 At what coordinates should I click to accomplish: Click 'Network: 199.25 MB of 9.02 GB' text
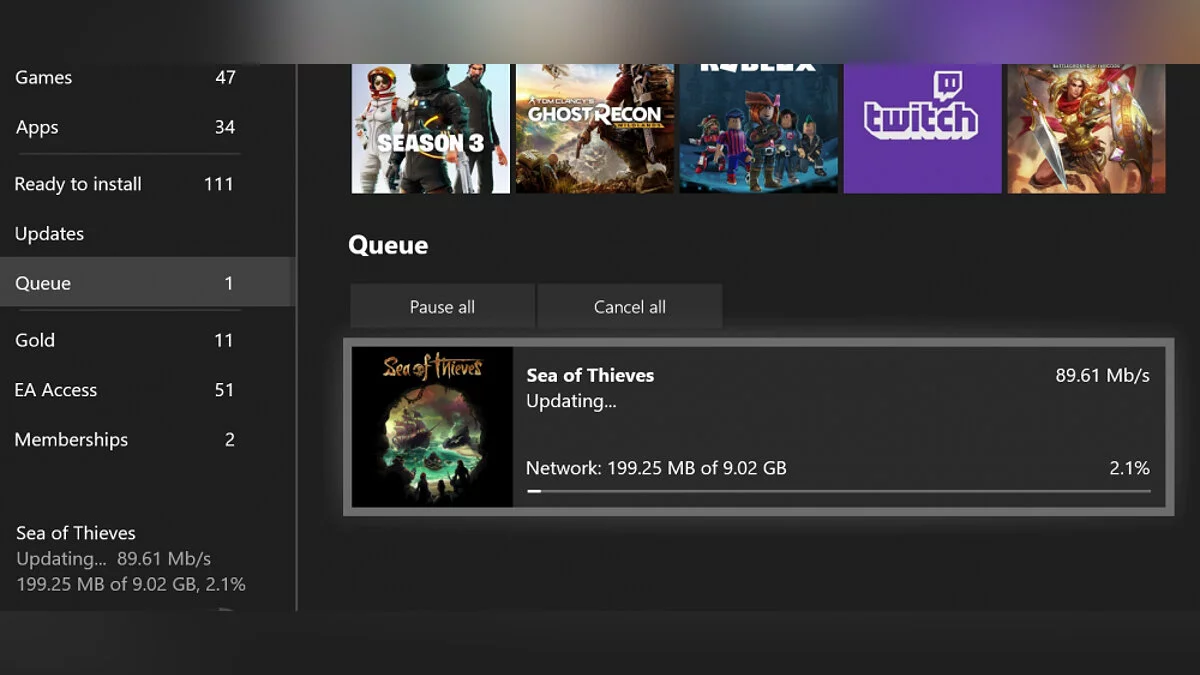(x=656, y=467)
